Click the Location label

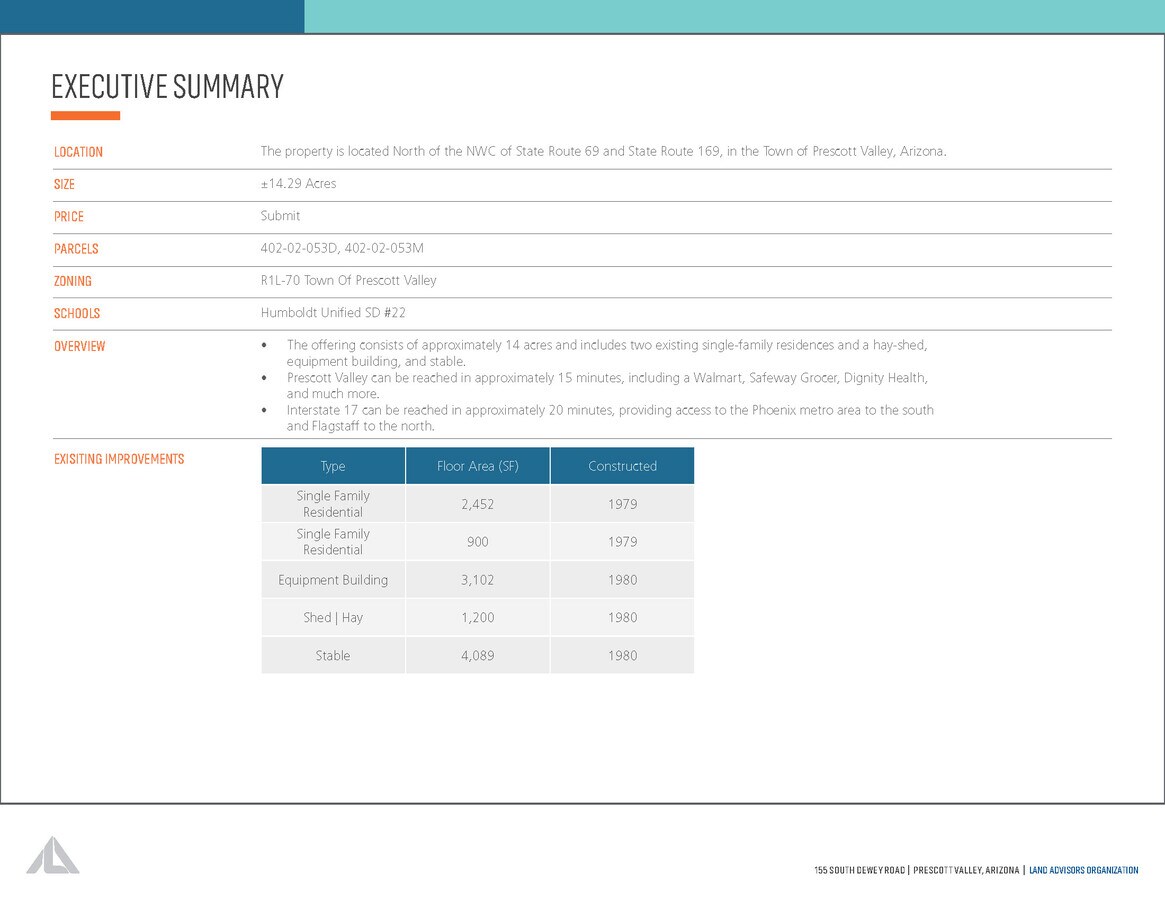[x=78, y=152]
